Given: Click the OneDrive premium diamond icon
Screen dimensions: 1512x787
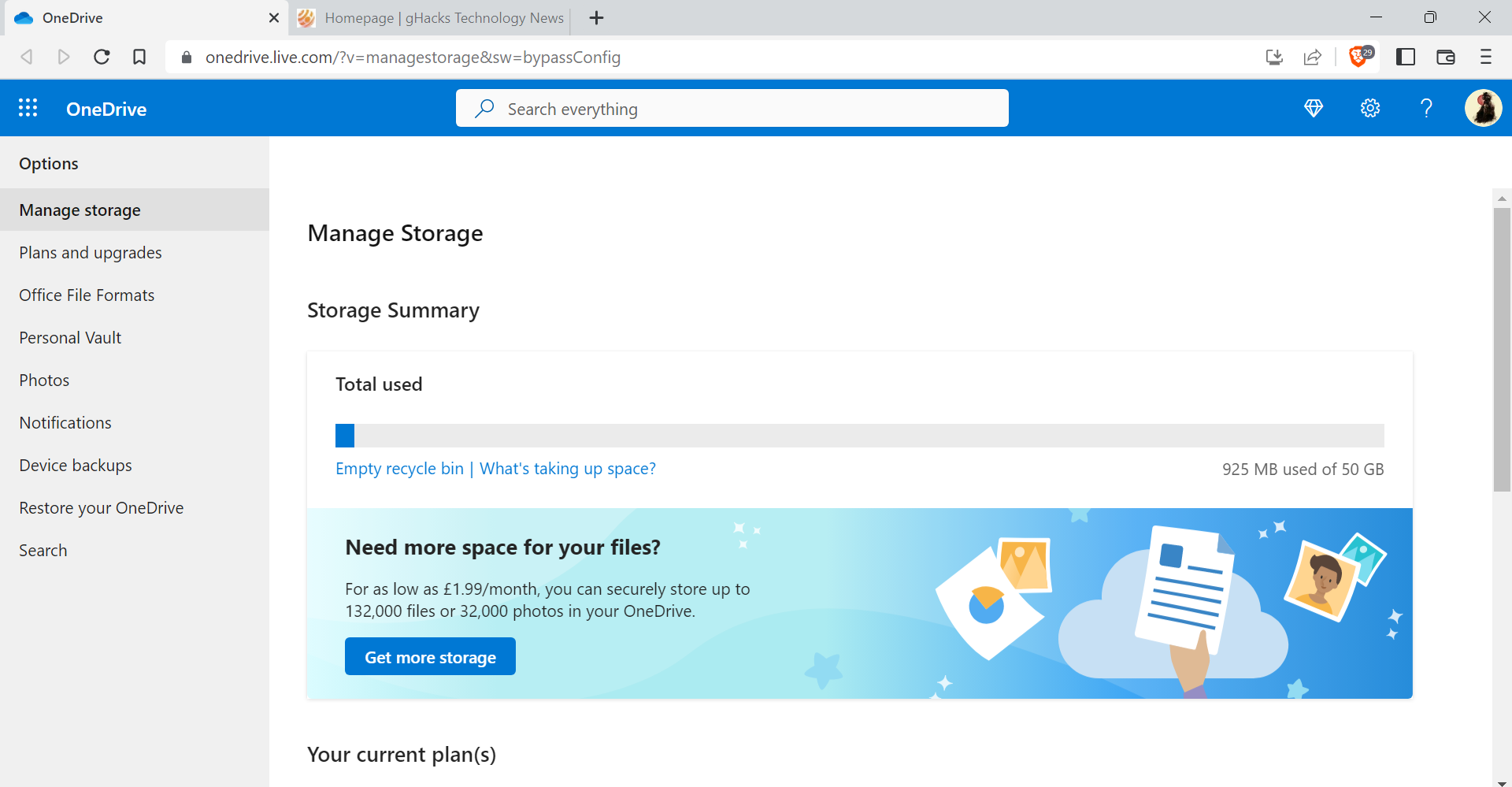Looking at the screenshot, I should pyautogui.click(x=1314, y=108).
